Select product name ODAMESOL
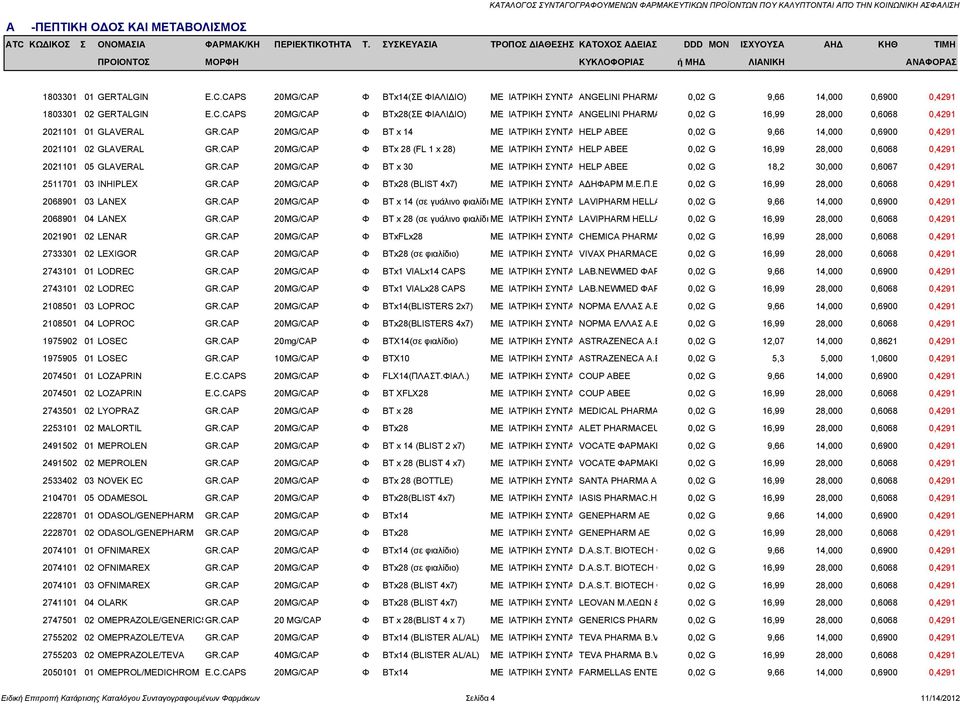 pyautogui.click(x=122, y=498)
